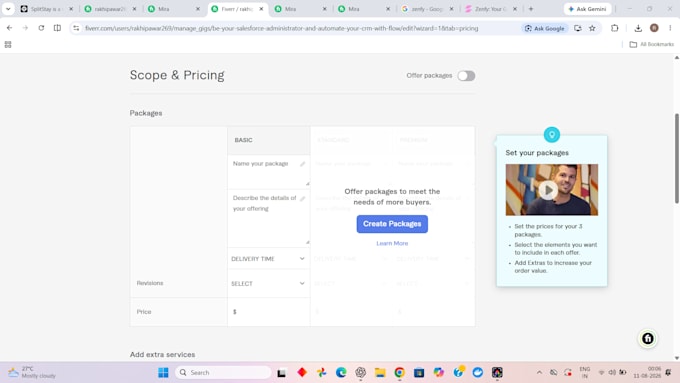Screen dimensions: 680x383
Task: Open the apps grid icon in bookmarks bar
Action: click(8, 44)
